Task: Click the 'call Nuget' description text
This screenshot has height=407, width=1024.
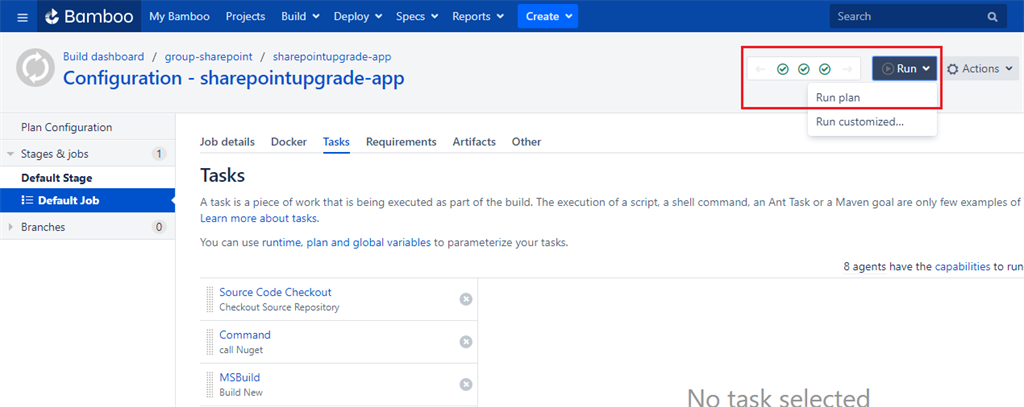Action: pos(241,350)
